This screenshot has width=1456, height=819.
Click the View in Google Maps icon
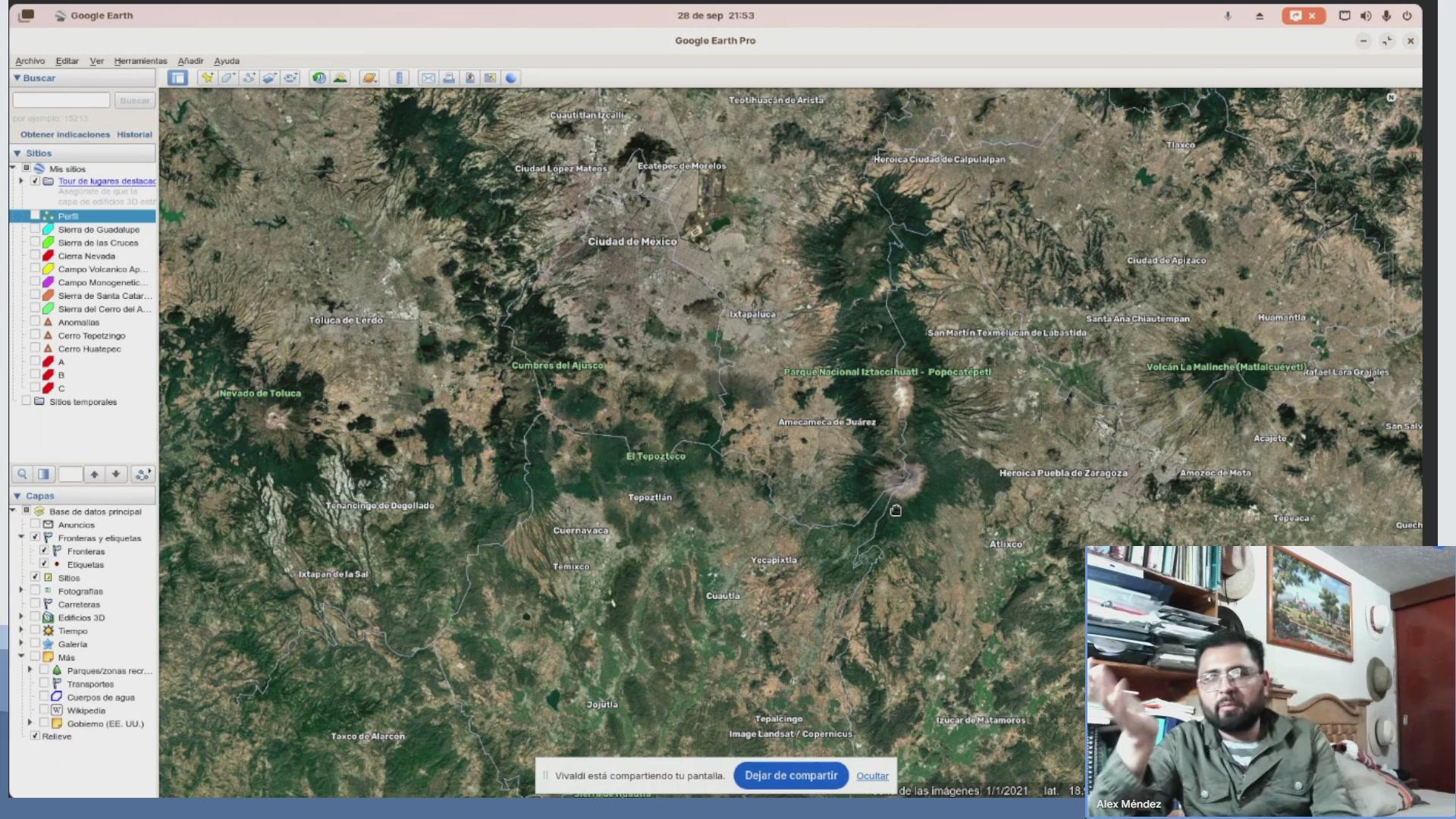[491, 78]
